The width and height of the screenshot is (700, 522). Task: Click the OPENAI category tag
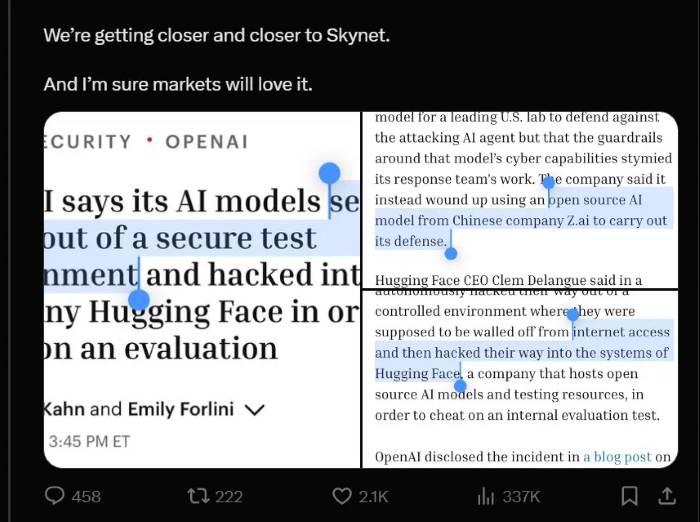click(207, 142)
